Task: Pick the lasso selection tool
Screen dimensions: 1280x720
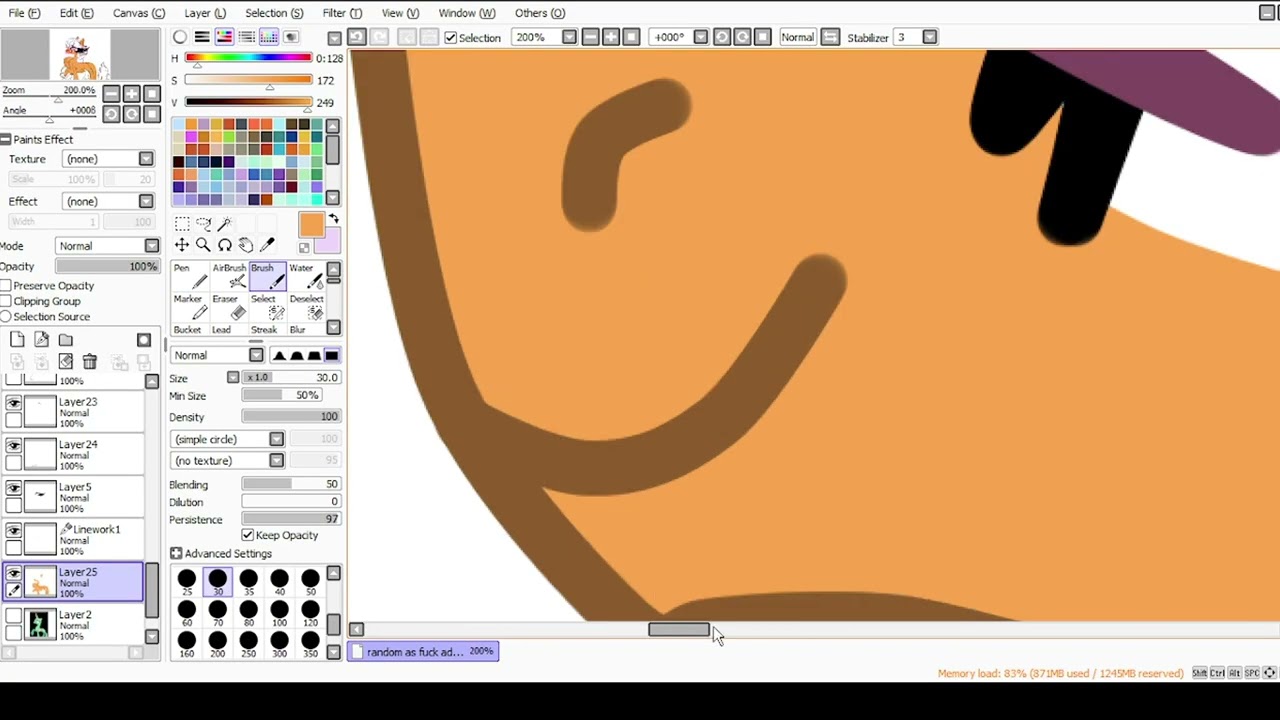Action: pyautogui.click(x=203, y=224)
